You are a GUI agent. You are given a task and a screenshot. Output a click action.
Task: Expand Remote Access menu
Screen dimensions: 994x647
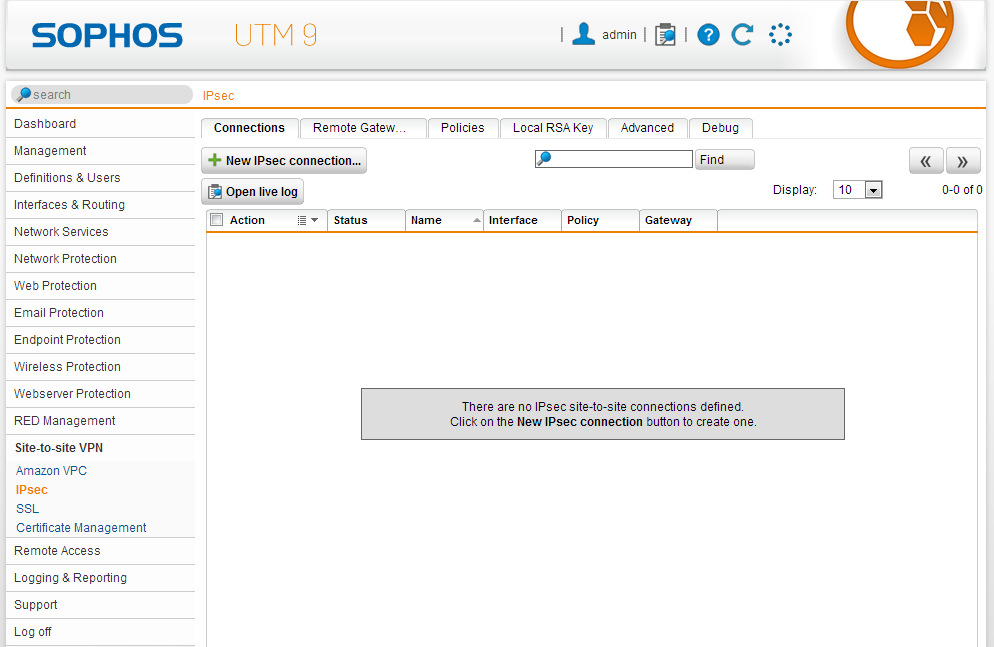pos(101,551)
